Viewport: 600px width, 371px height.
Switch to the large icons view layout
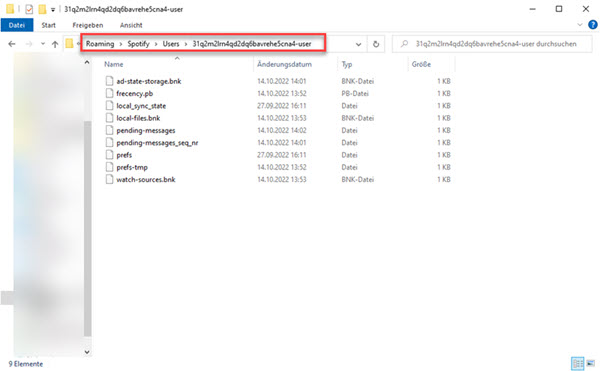[591, 363]
